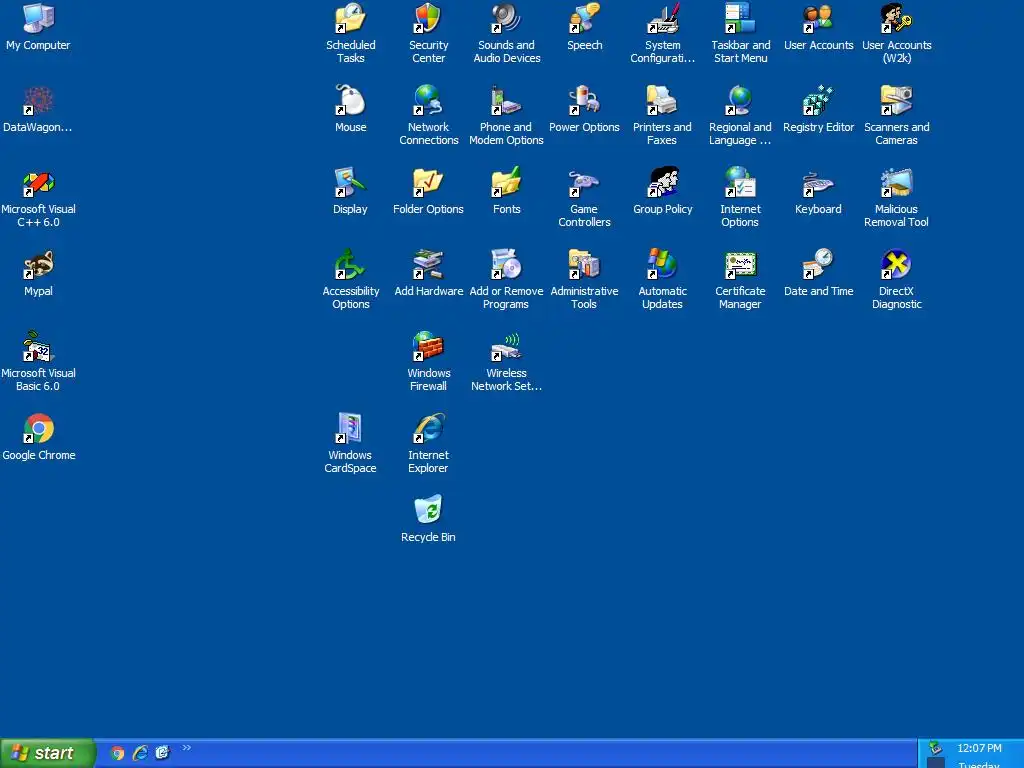The width and height of the screenshot is (1024, 768).
Task: Launch Microsoft Visual C++ 6.0
Action: click(38, 198)
